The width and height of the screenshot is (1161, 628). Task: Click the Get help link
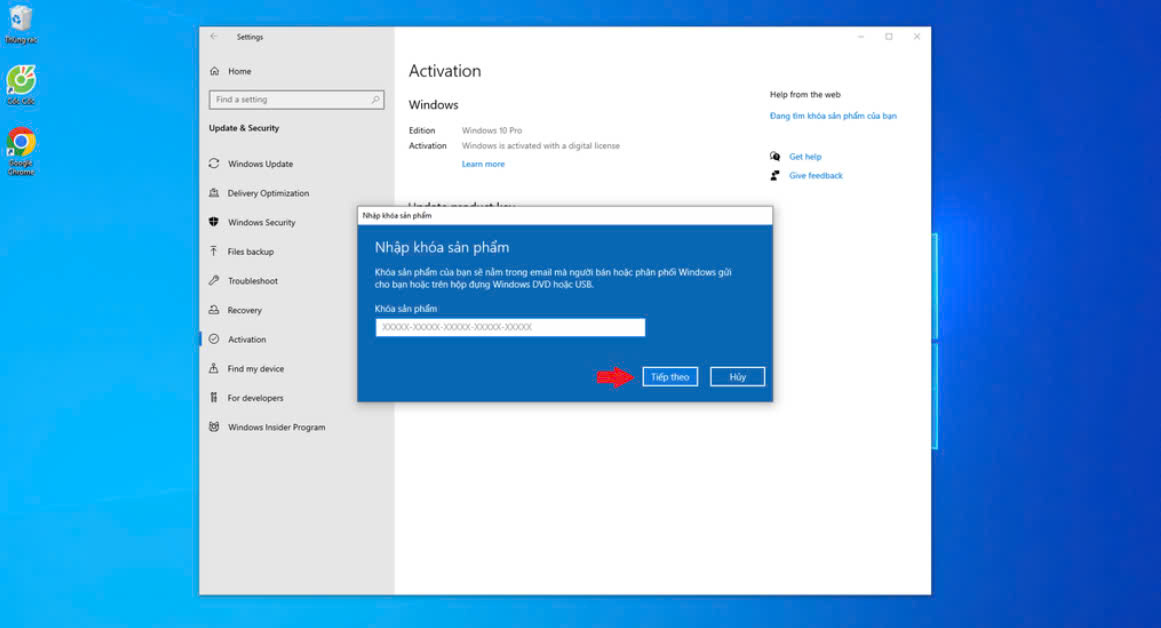(805, 157)
